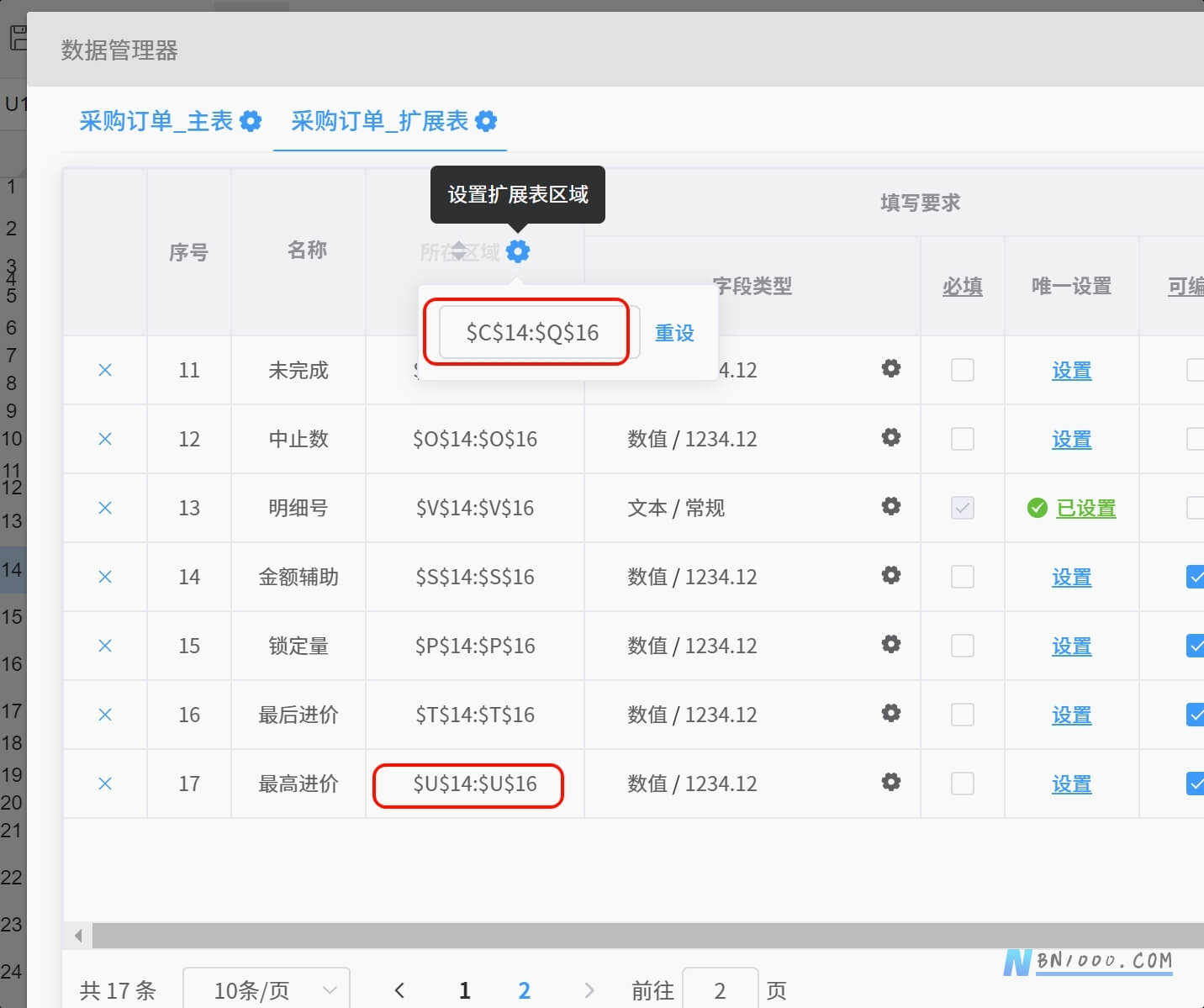Click 重设 to reset the region
This screenshot has height=1008, width=1204.
tap(674, 333)
